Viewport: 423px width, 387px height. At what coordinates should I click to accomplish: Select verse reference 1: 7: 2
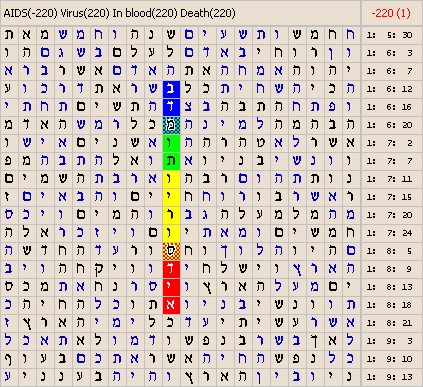click(x=389, y=143)
